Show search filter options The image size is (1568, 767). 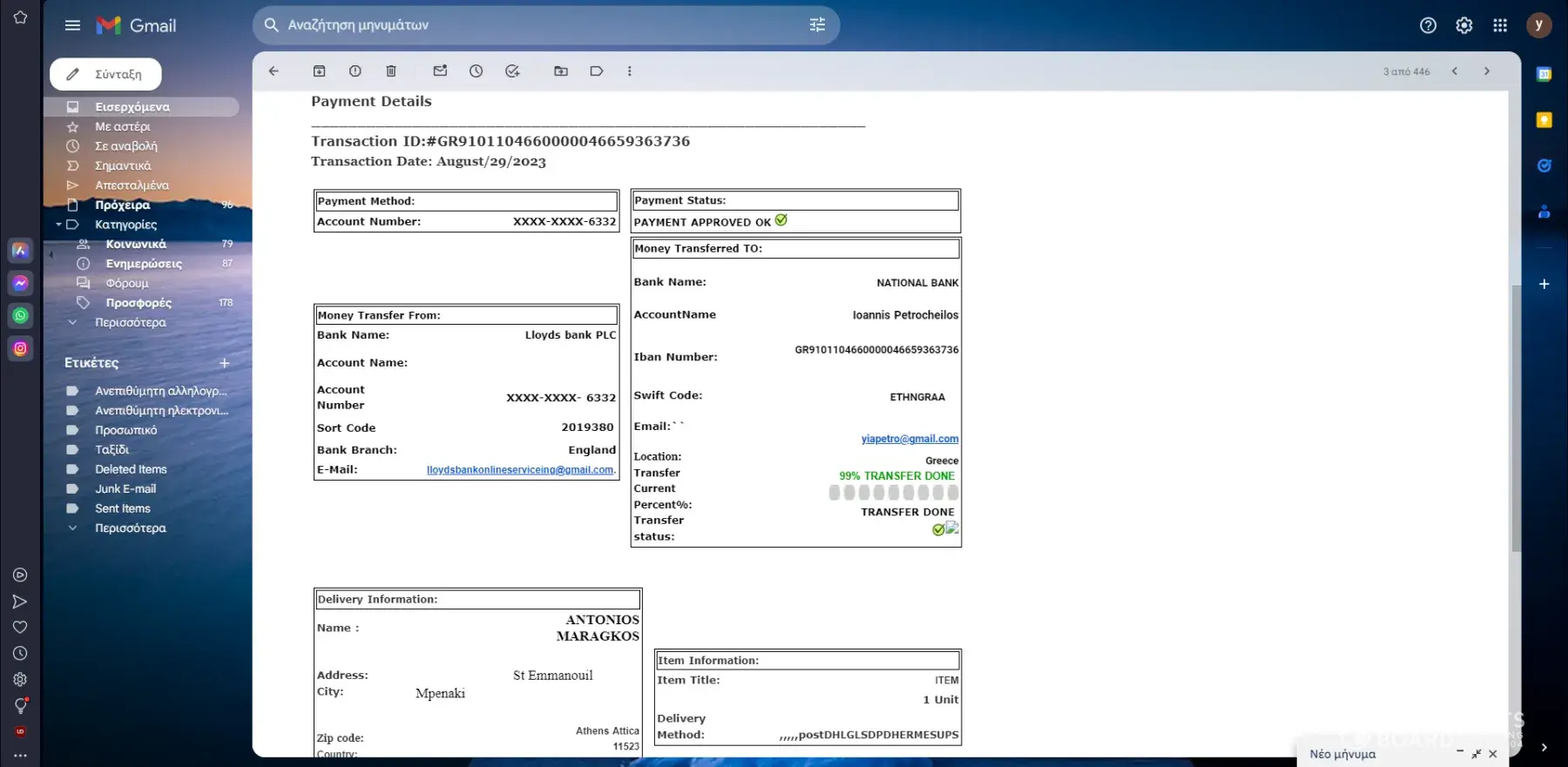point(817,25)
